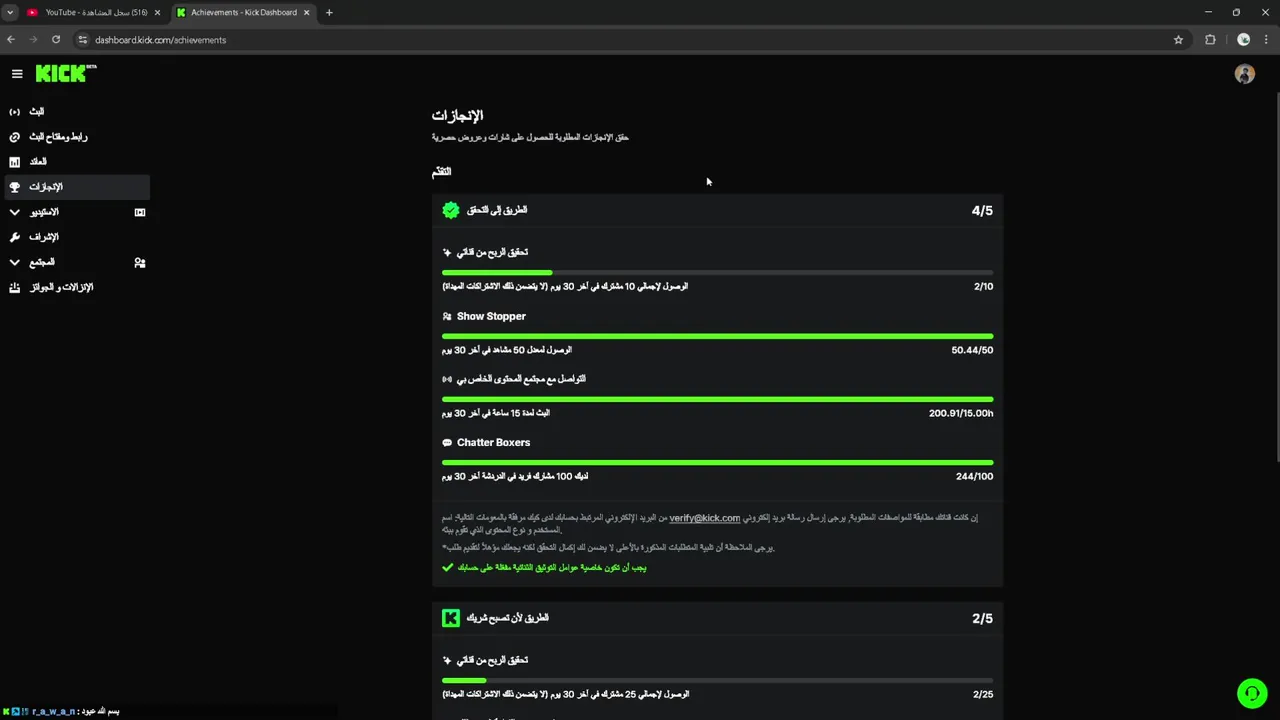Click the Kick logo
The image size is (1280, 720).
point(64,73)
